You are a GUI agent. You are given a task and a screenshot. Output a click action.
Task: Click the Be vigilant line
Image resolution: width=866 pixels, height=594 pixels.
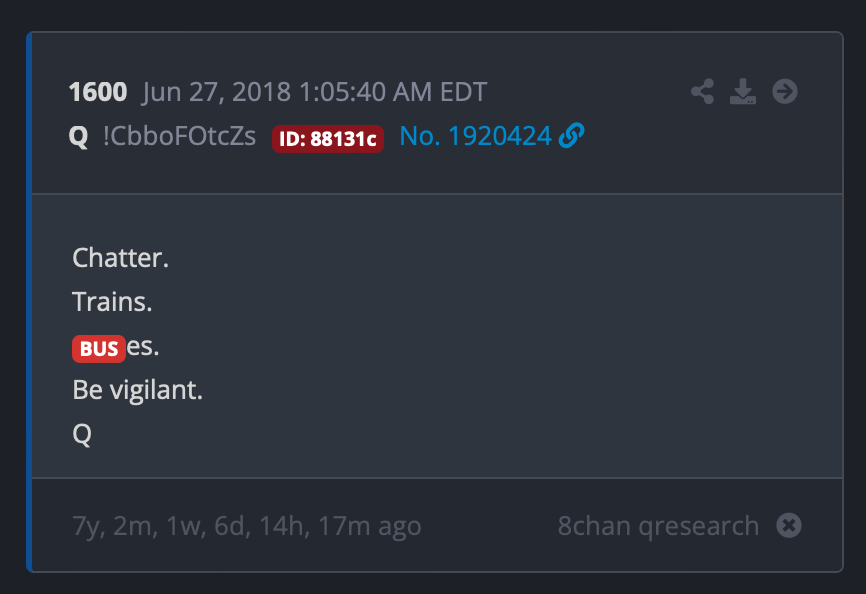pyautogui.click(x=137, y=389)
